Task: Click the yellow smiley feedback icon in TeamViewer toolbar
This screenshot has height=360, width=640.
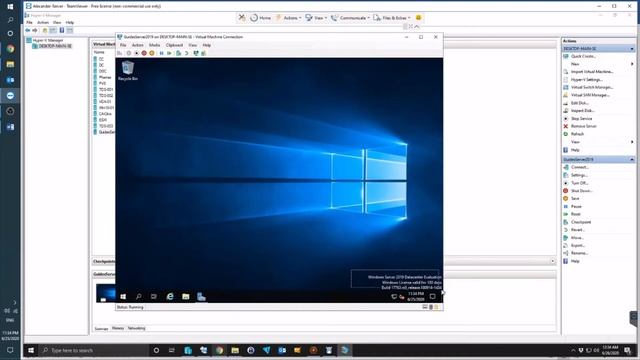Action: [x=418, y=18]
